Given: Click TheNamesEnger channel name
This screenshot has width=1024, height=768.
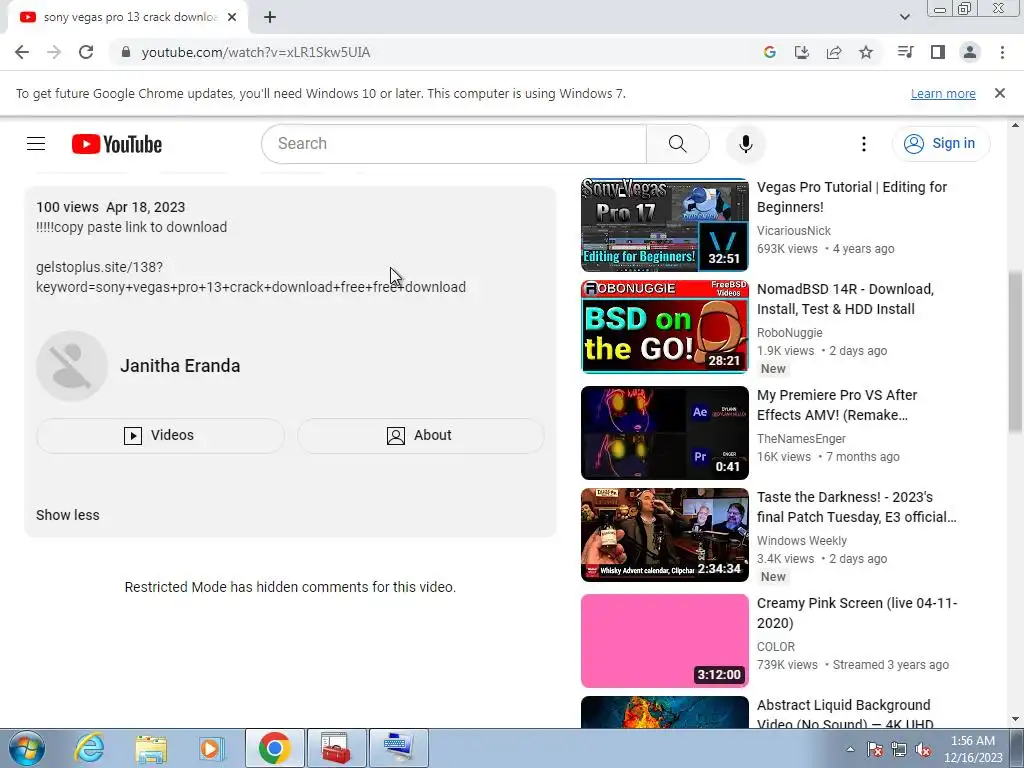Looking at the screenshot, I should (x=801, y=439).
